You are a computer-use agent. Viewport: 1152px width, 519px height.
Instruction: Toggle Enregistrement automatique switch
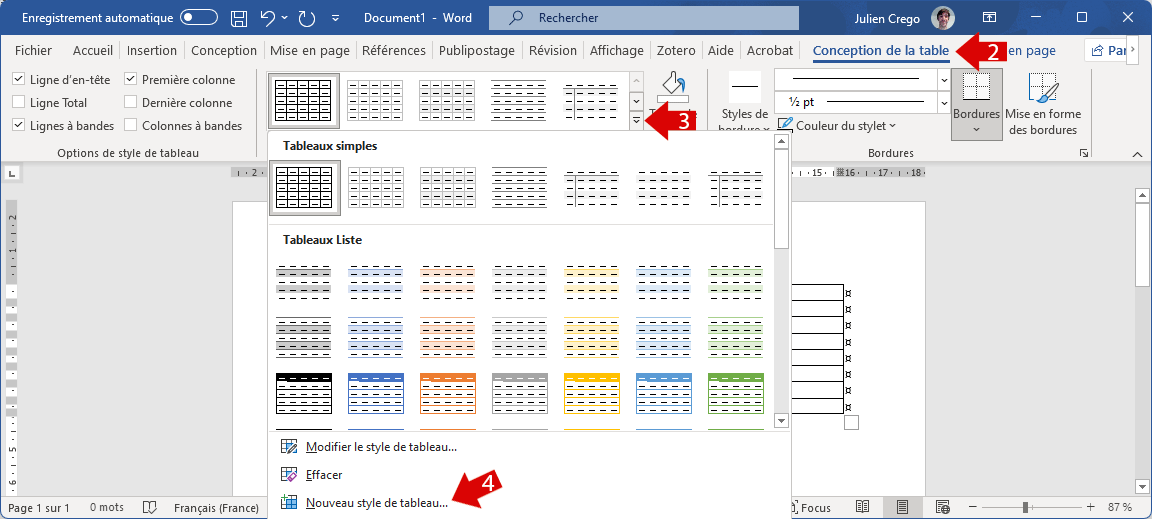click(x=199, y=18)
